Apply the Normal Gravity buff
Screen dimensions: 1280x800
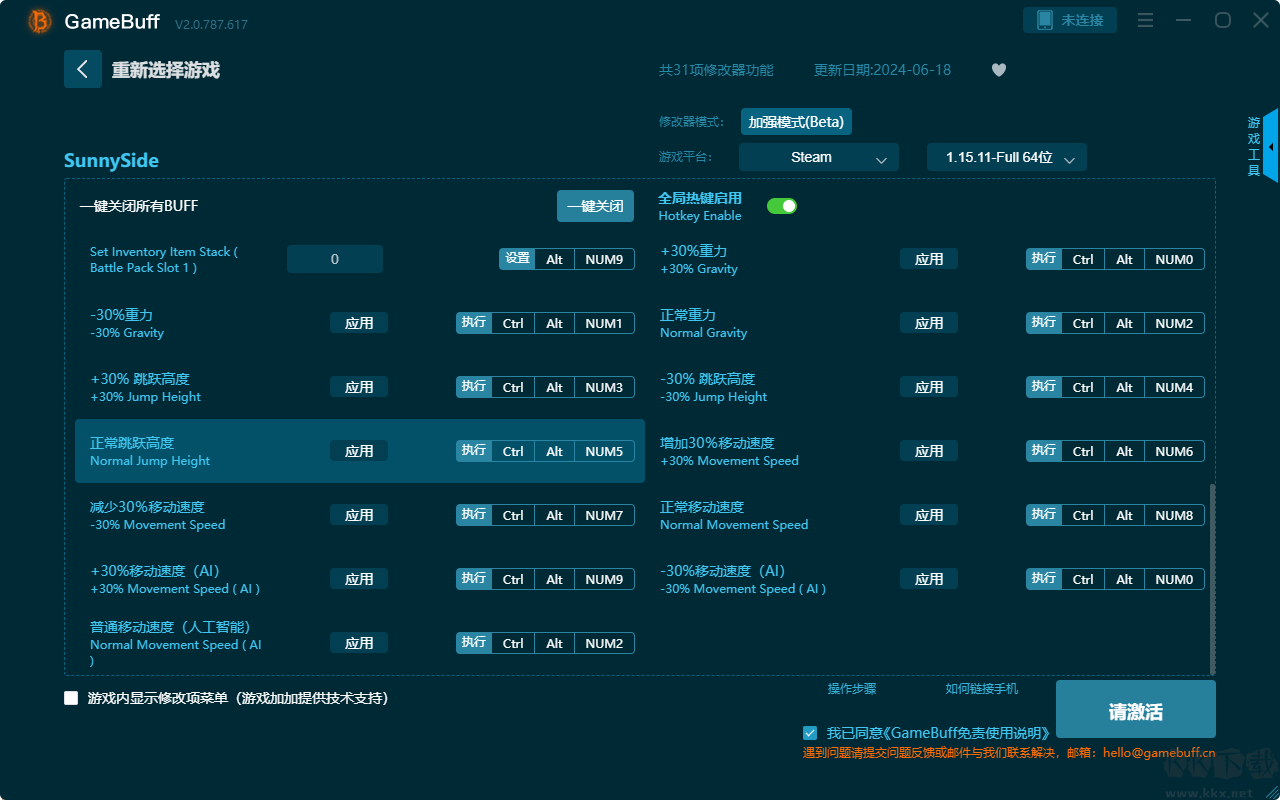tap(929, 323)
